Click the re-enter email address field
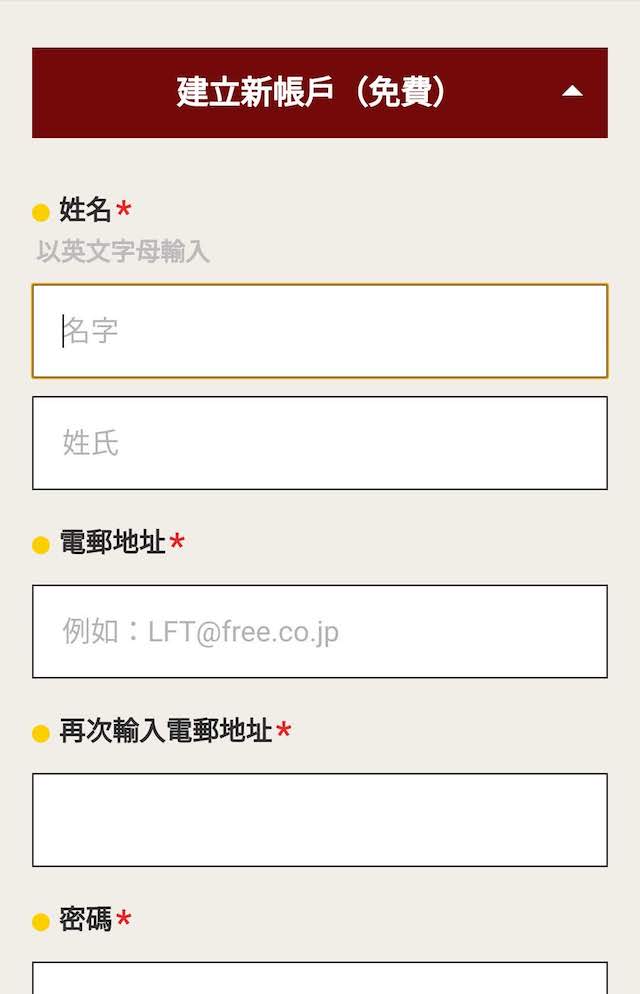Image resolution: width=640 pixels, height=994 pixels. pyautogui.click(x=320, y=819)
